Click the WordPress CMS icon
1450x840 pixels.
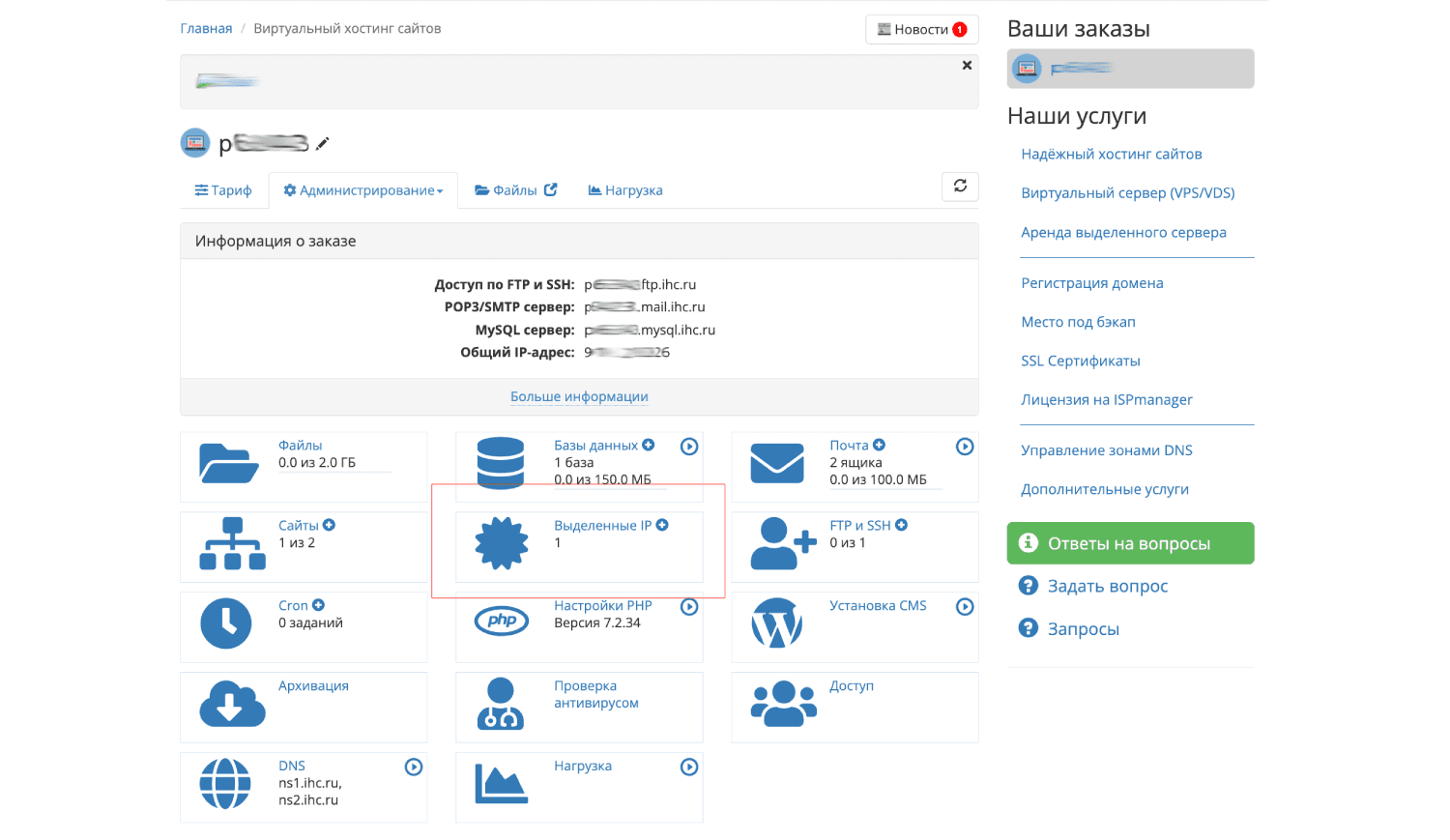click(x=777, y=623)
